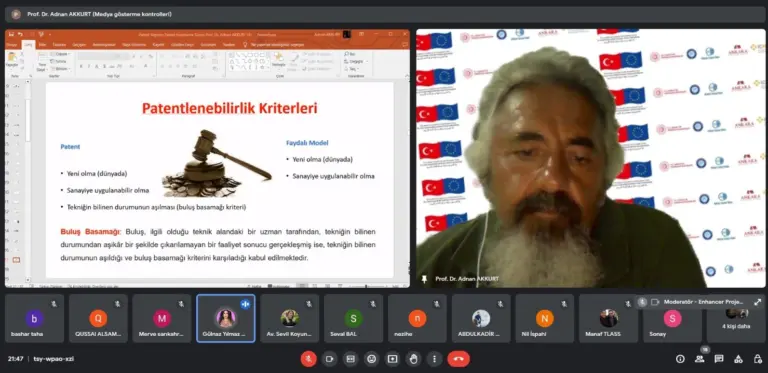Unmute the microphone in Meet controls
The width and height of the screenshot is (768, 373).
(x=309, y=359)
